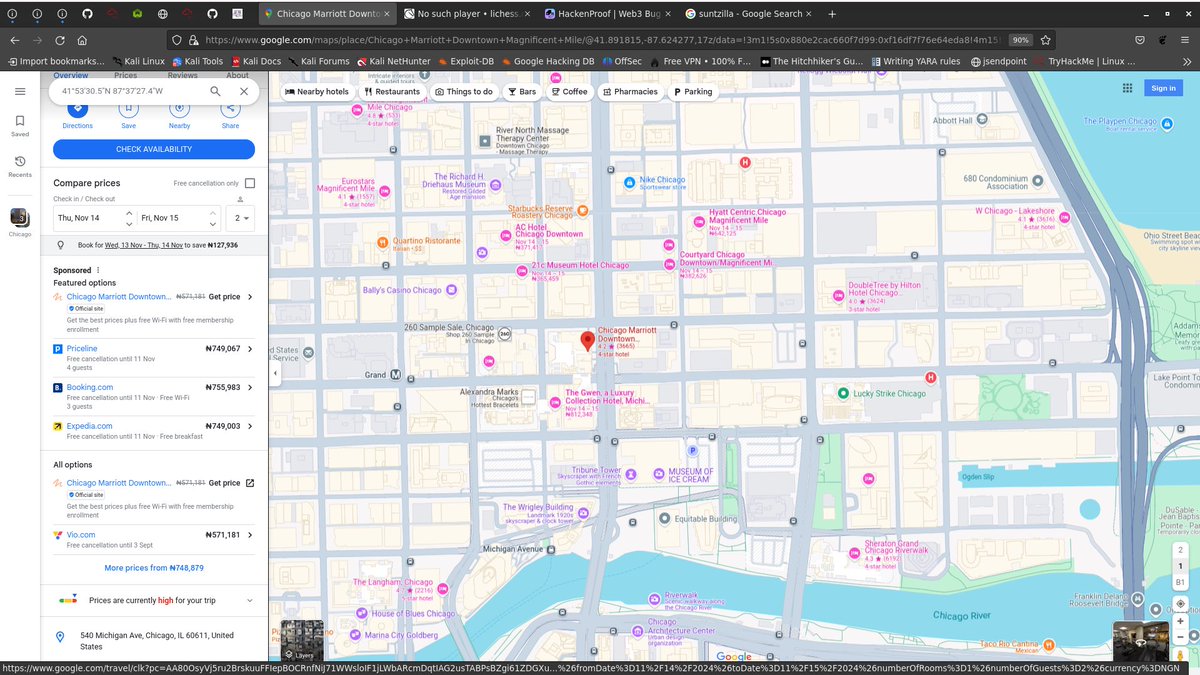Zoom in with the plus button
Screen dimensions: 1200x675
click(x=1181, y=621)
